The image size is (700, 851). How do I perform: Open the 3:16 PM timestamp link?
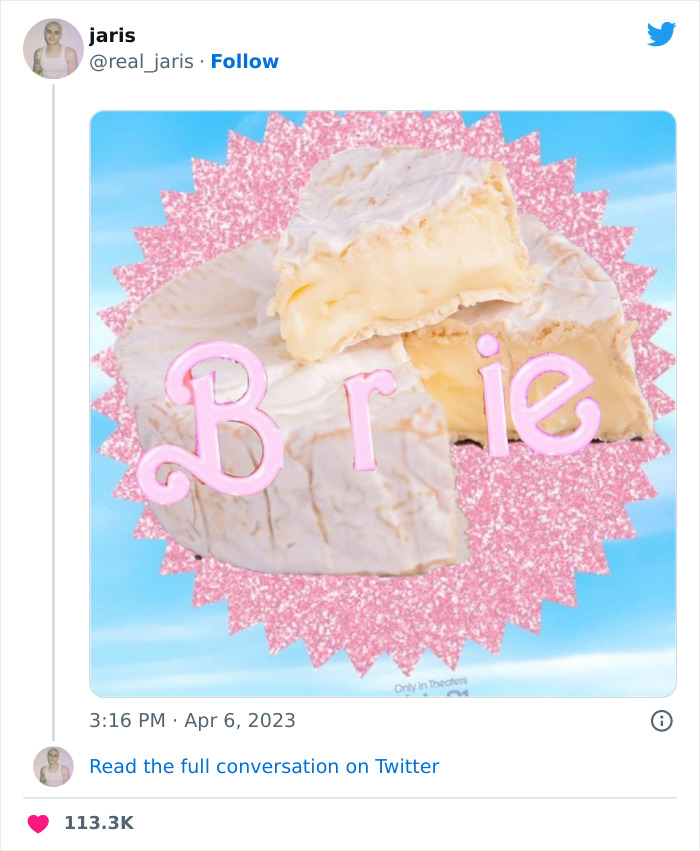[127, 720]
